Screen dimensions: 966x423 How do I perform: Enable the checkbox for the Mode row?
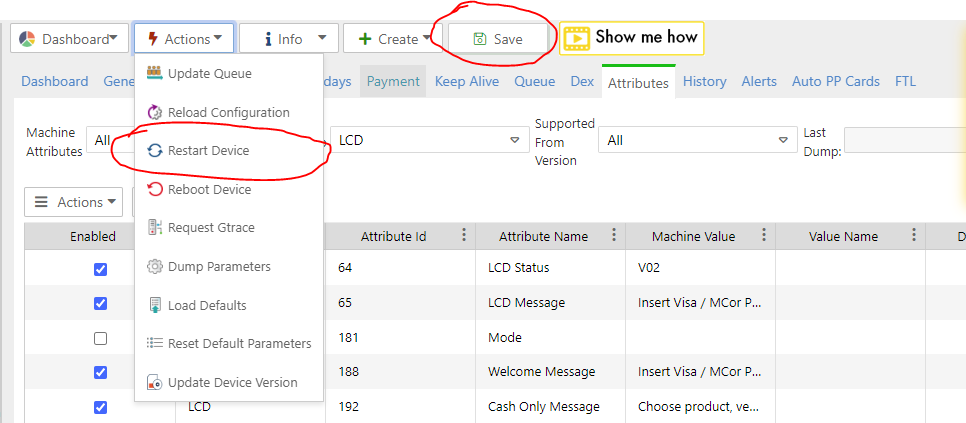tap(100, 338)
